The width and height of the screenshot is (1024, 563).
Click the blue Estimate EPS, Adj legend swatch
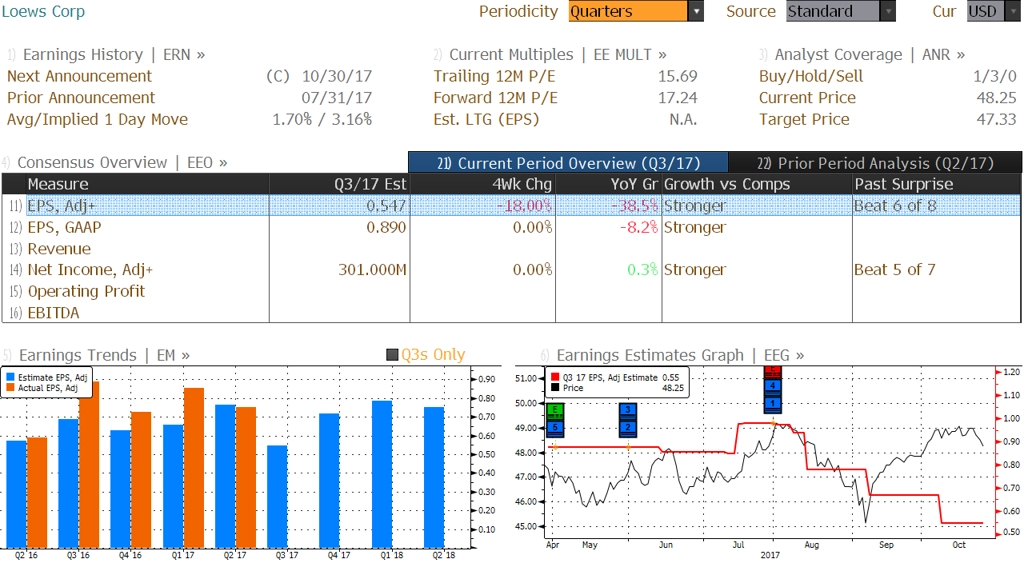click(10, 377)
